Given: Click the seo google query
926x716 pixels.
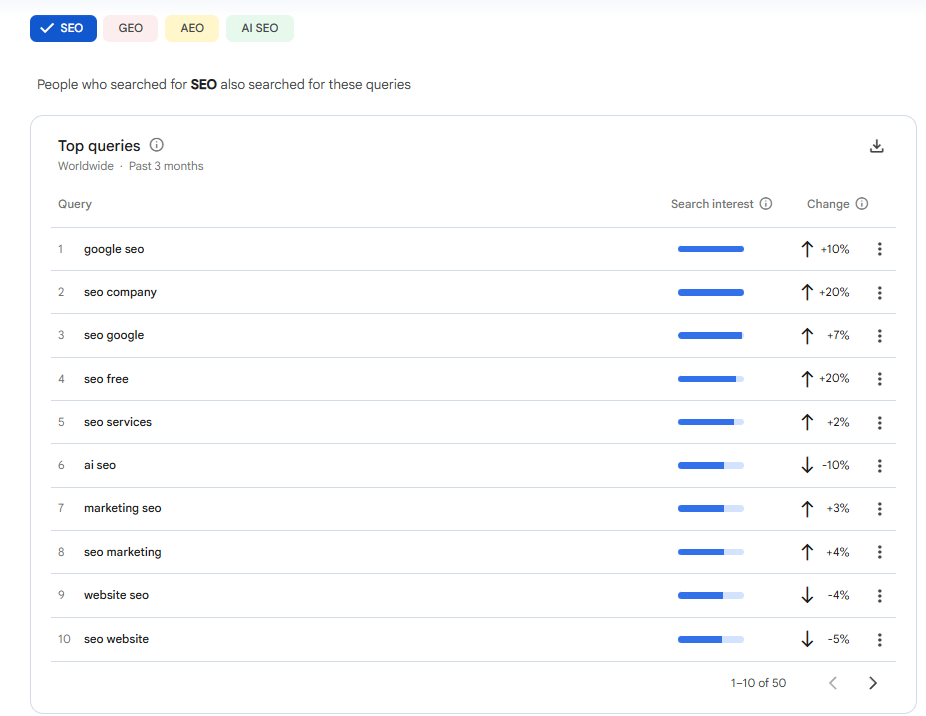Looking at the screenshot, I should point(114,336).
